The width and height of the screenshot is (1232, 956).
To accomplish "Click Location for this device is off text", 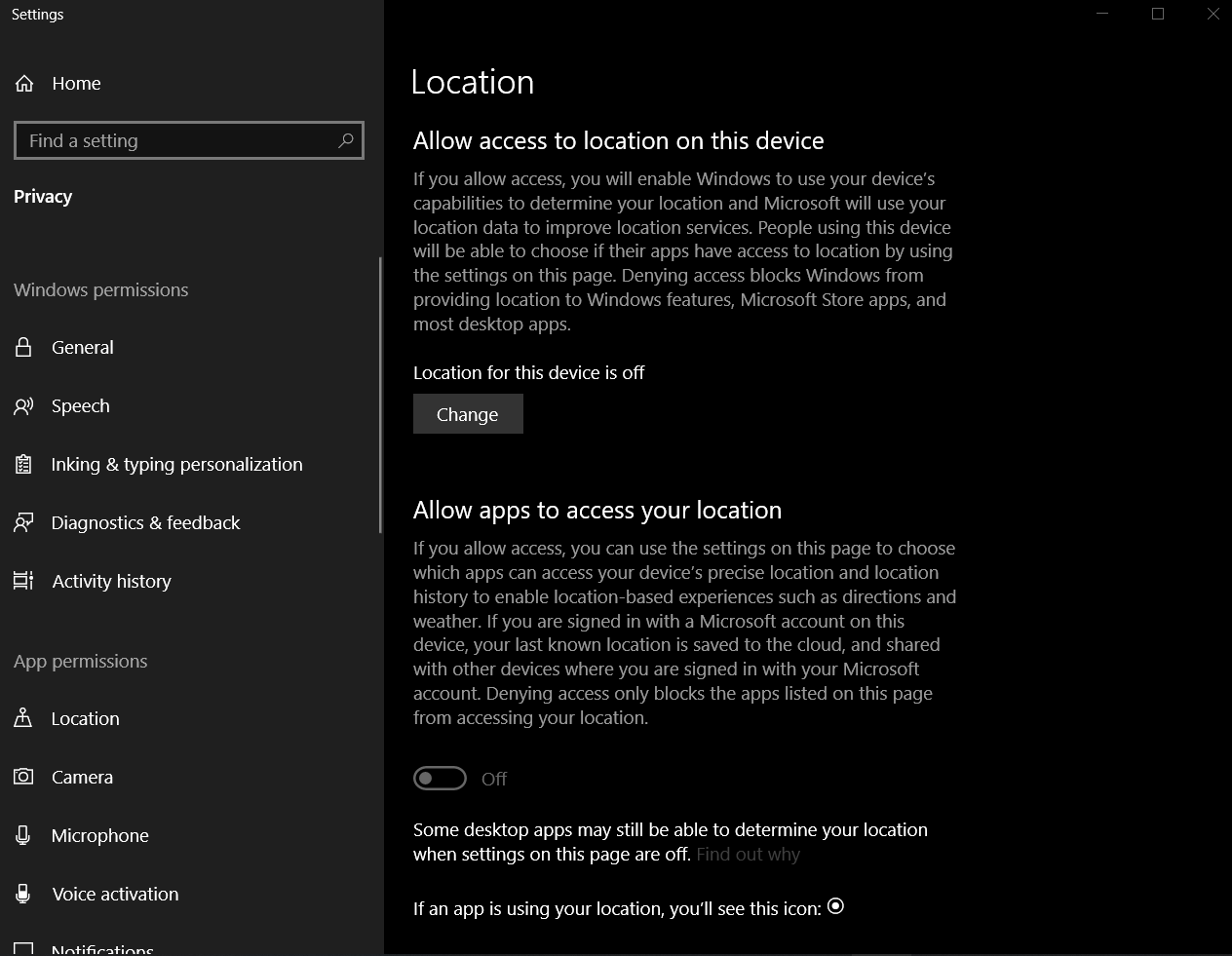I will (x=528, y=372).
